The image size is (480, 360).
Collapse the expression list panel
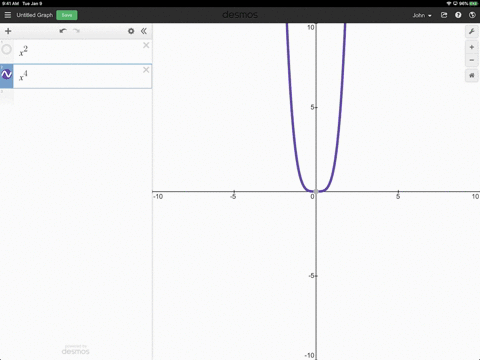144,31
